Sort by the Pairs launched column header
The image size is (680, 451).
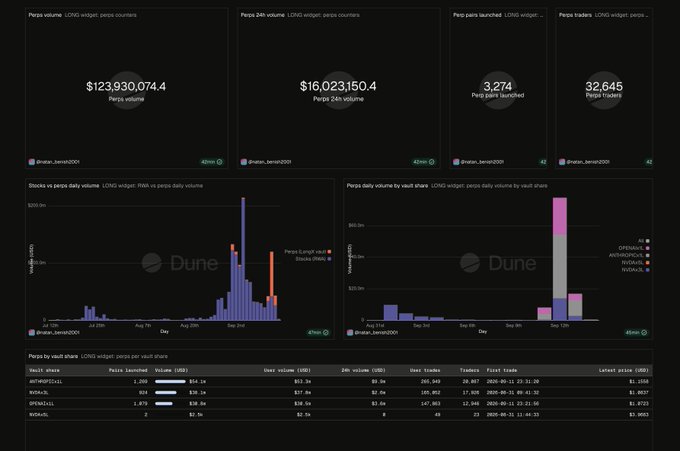coord(128,370)
